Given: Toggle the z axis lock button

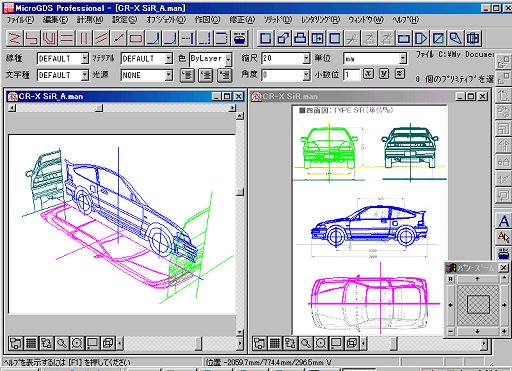Looking at the screenshot, I should [400, 74].
